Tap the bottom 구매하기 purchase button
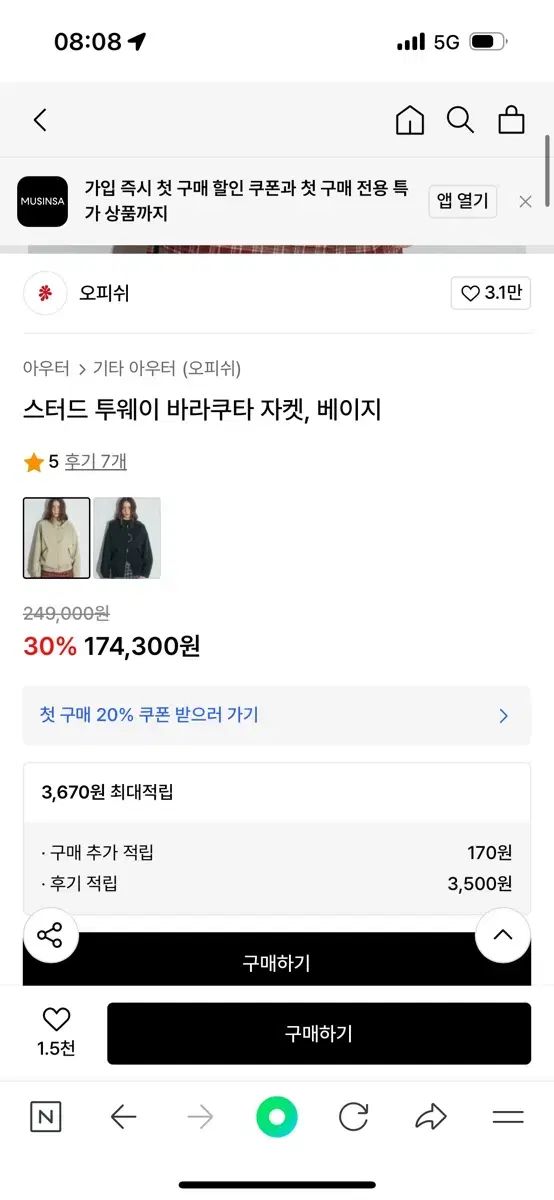 pos(319,1034)
